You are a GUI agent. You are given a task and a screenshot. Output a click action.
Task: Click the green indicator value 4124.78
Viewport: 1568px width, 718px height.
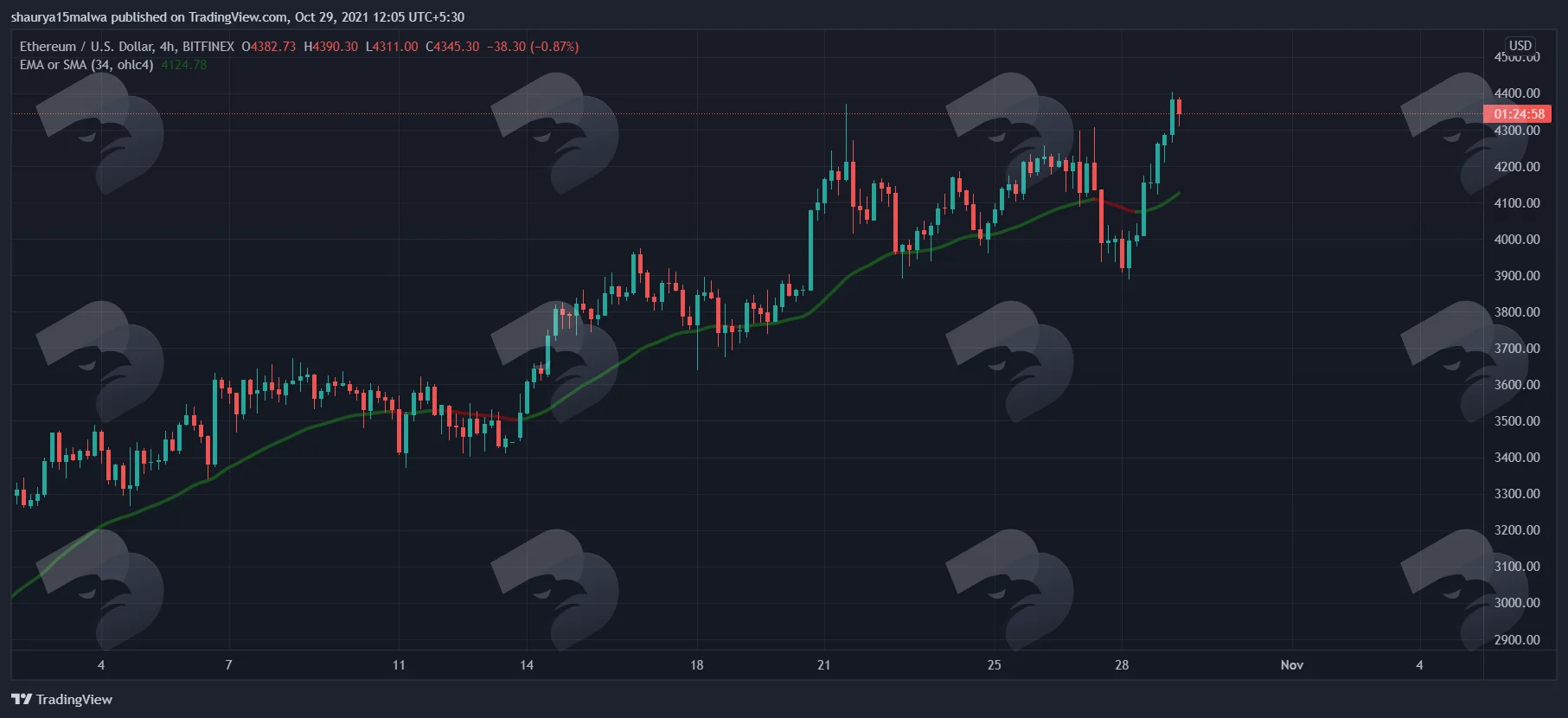tap(184, 65)
